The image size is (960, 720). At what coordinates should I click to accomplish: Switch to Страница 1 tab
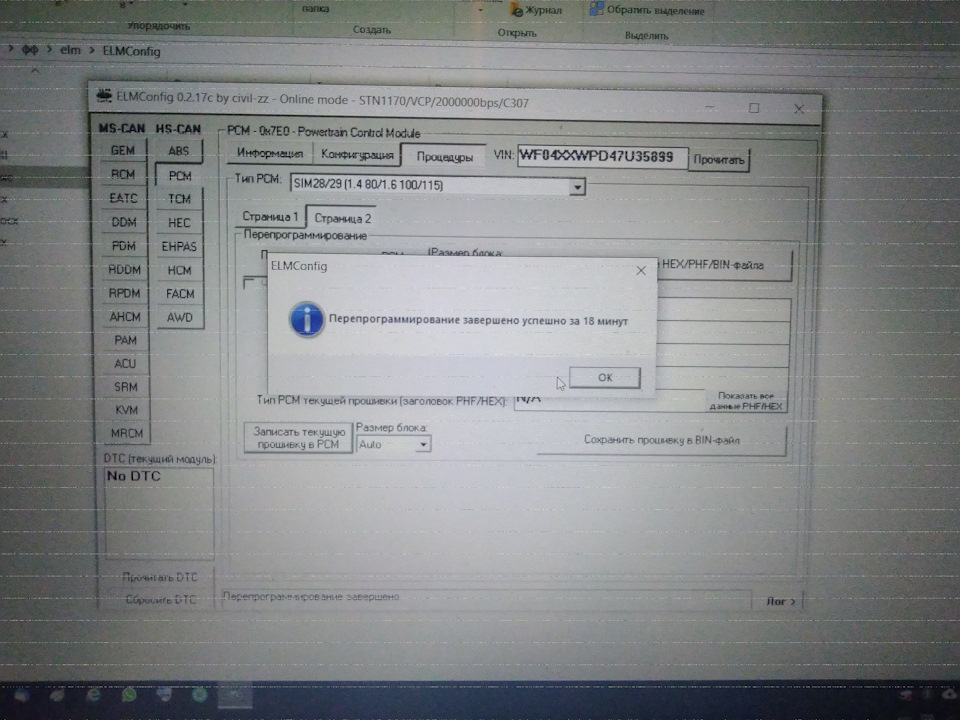[x=270, y=217]
